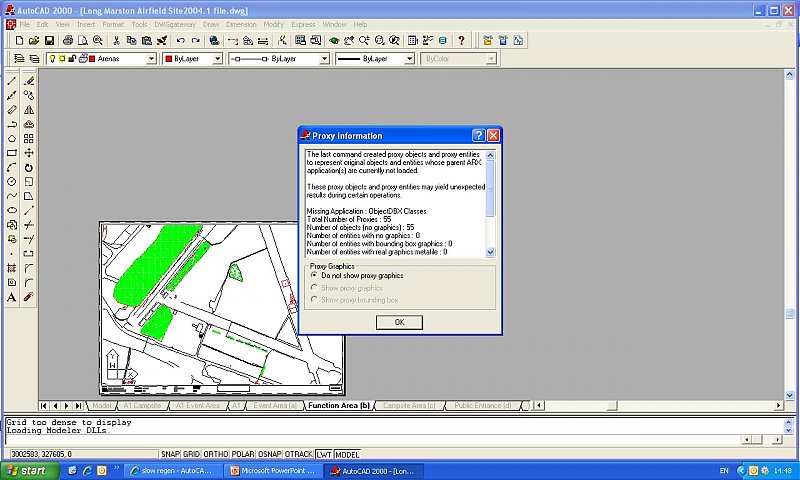This screenshot has width=800, height=480.
Task: Click the Undo arrow icon
Action: tap(180, 40)
